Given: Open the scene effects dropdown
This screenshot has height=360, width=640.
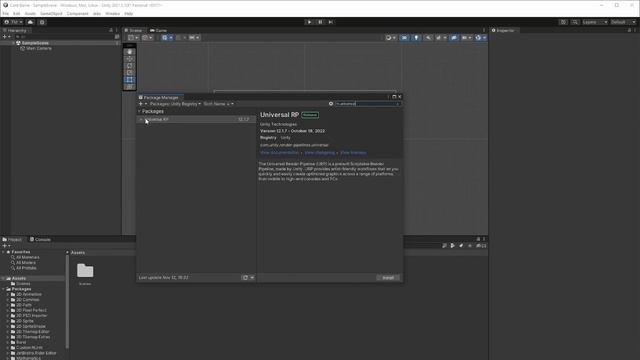Looking at the screenshot, I should (x=441, y=38).
